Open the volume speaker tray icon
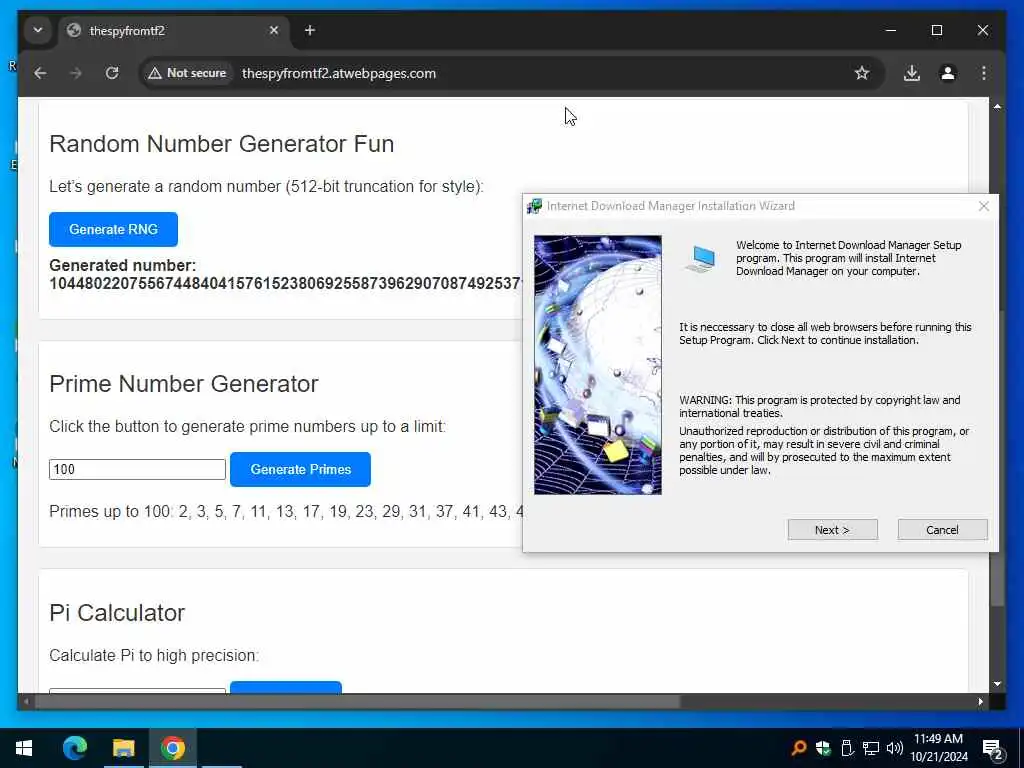 coord(895,748)
